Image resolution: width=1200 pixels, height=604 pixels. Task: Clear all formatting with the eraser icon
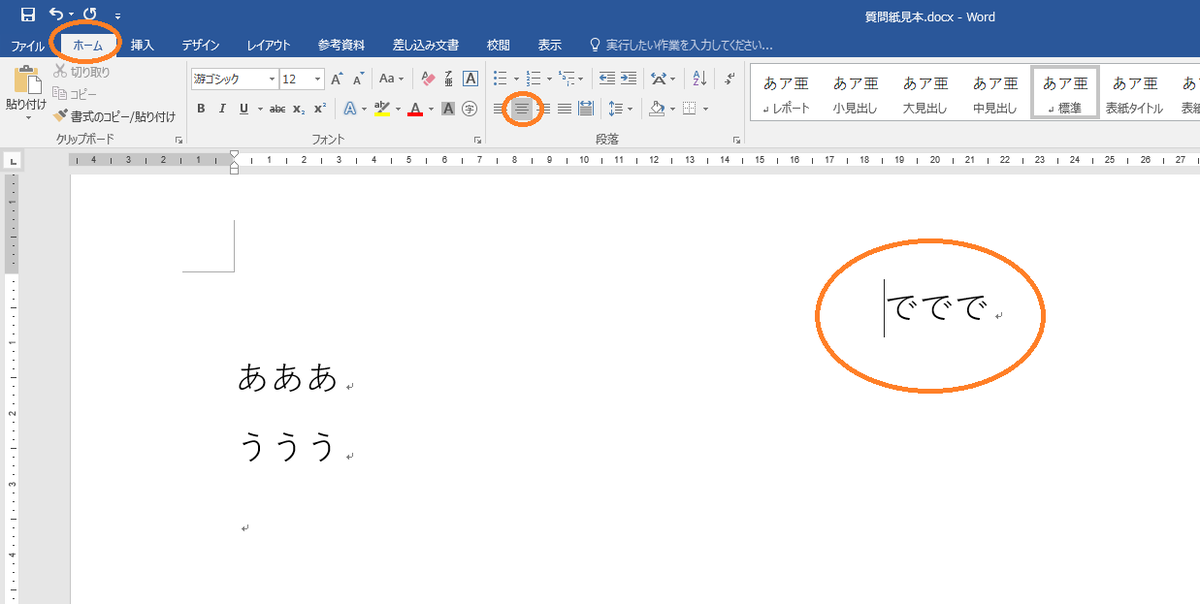click(x=428, y=79)
